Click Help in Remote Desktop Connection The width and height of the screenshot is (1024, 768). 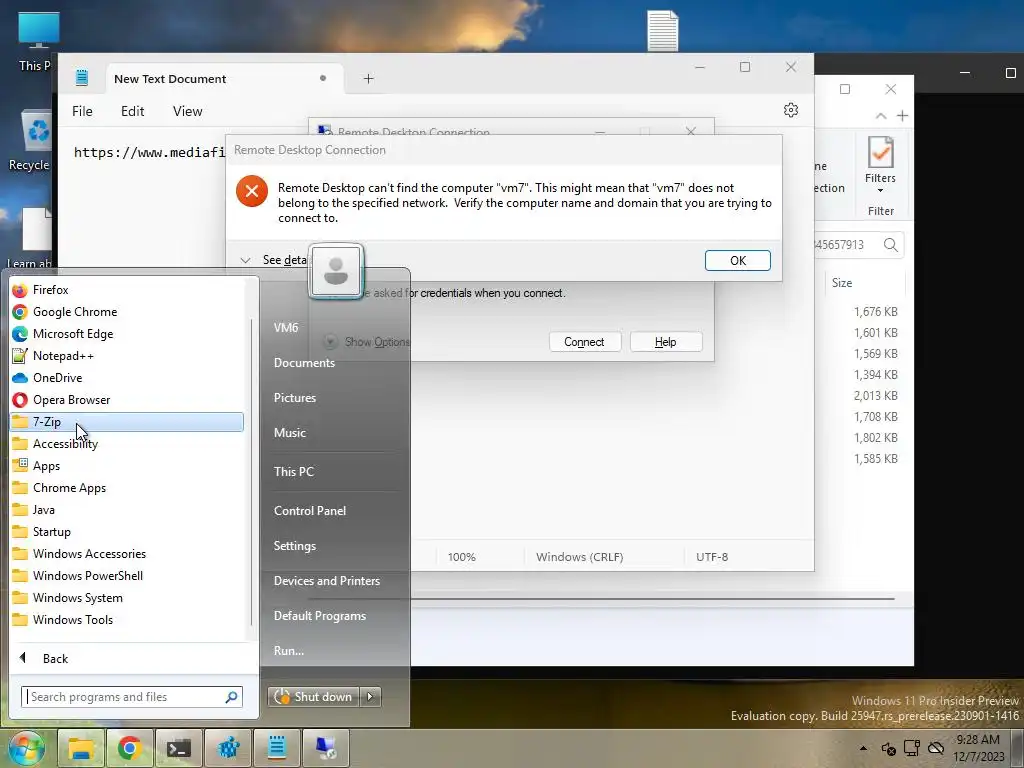click(665, 342)
